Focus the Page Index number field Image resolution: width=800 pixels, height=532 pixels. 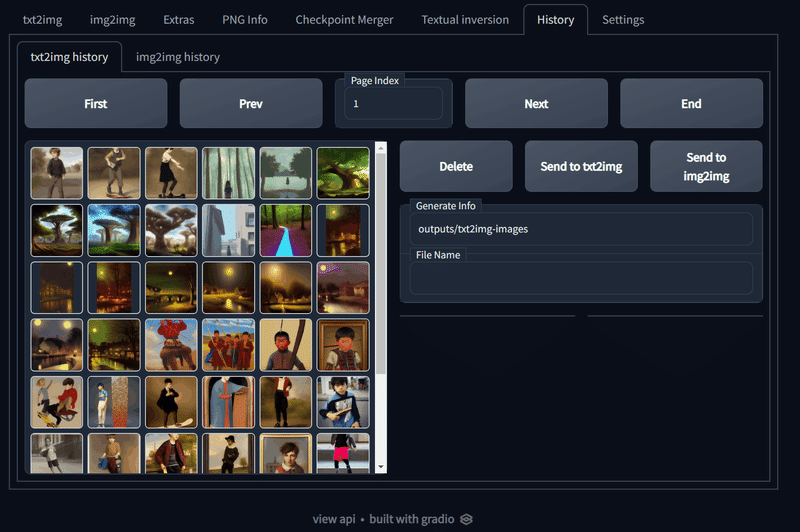(x=393, y=104)
